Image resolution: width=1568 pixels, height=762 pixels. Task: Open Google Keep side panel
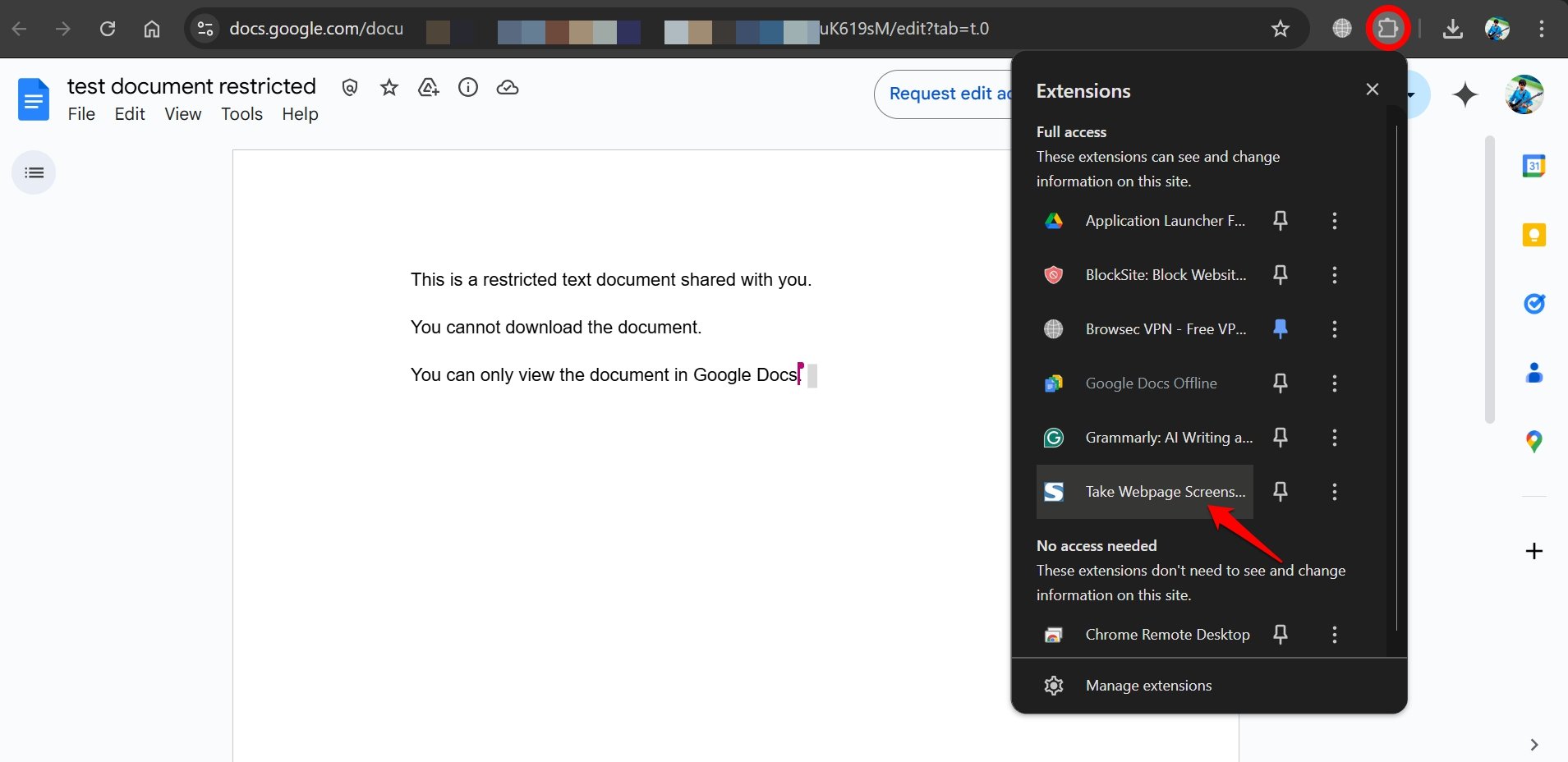click(x=1534, y=235)
